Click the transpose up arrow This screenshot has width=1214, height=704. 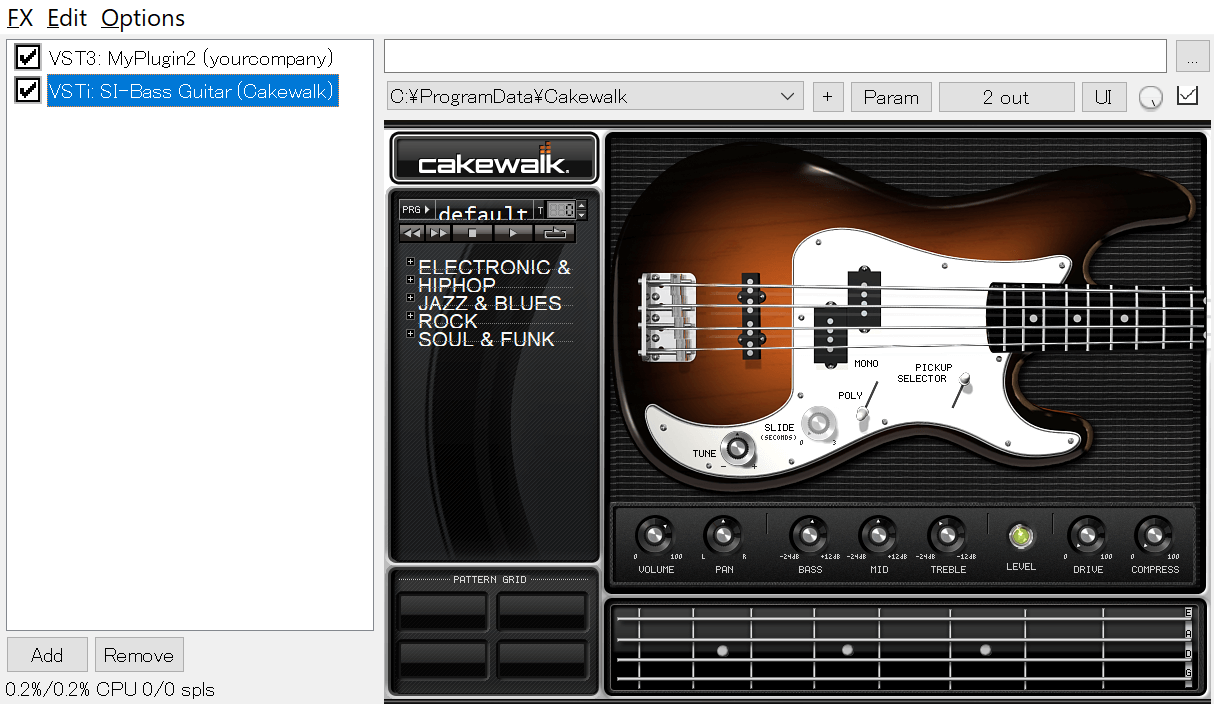coord(582,205)
